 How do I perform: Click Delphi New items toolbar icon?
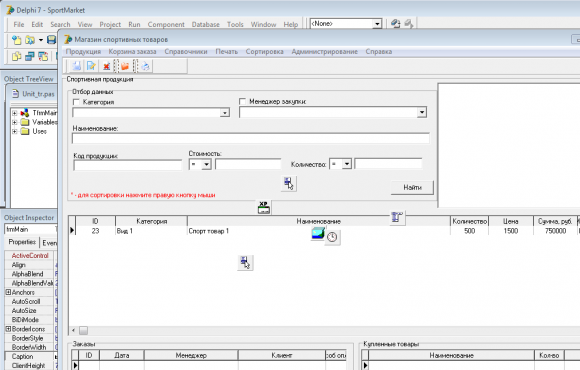(x=17, y=40)
